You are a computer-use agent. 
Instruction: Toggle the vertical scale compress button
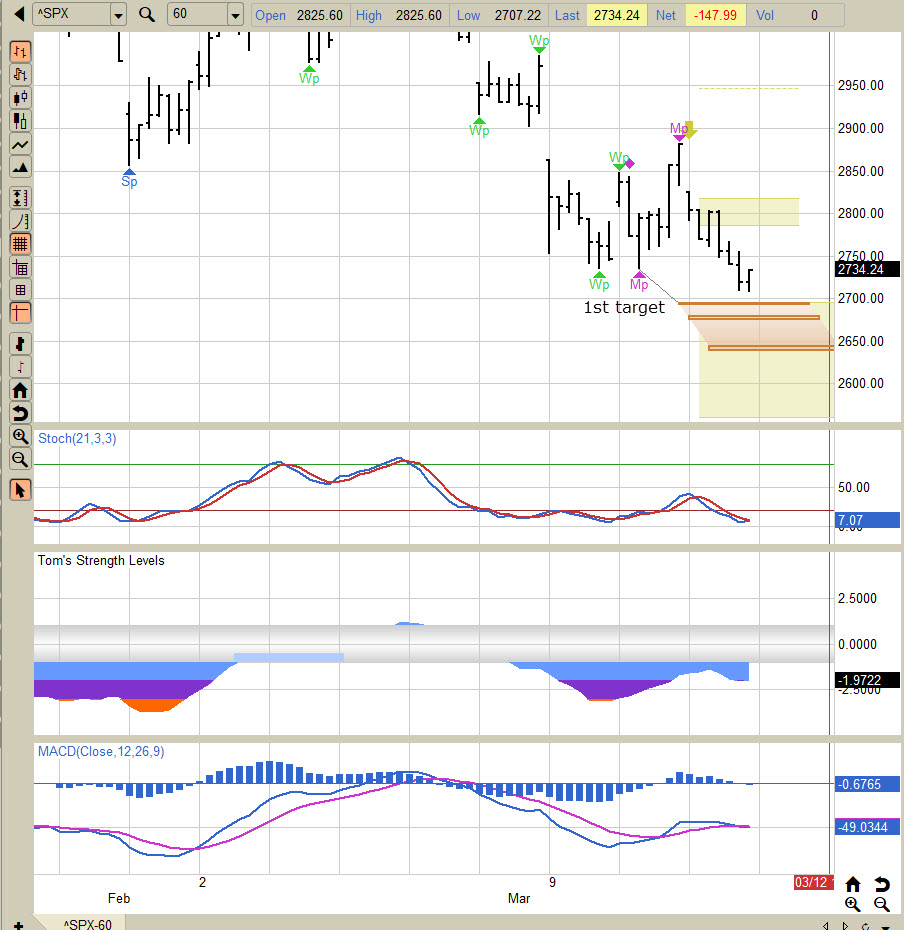(20, 198)
